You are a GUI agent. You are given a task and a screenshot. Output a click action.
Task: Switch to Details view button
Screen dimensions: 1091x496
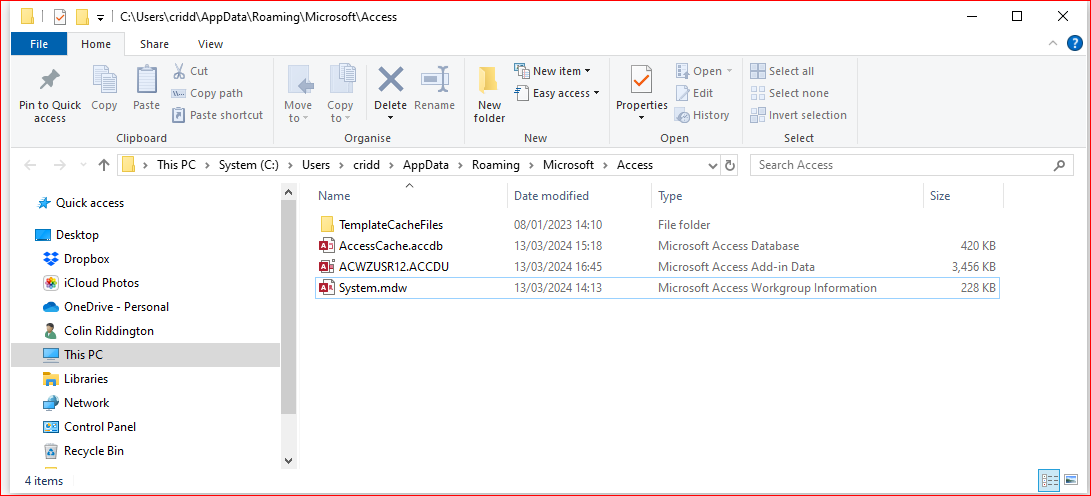coord(1049,479)
